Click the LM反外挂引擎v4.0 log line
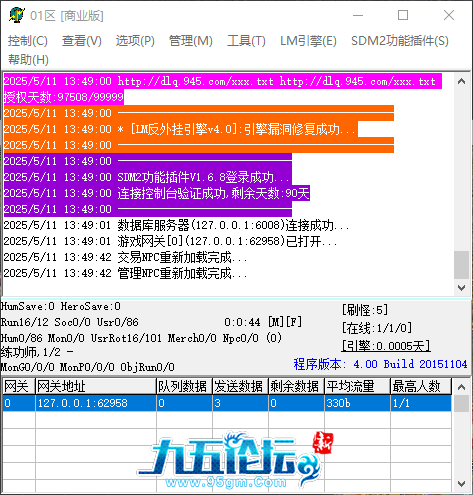This screenshot has height=495, width=473. (x=181, y=129)
